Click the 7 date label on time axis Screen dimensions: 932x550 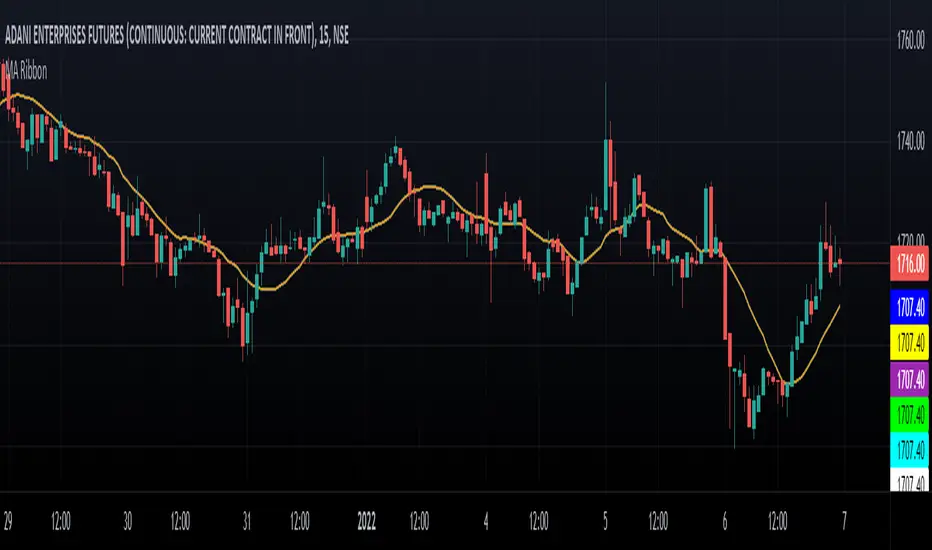[844, 521]
